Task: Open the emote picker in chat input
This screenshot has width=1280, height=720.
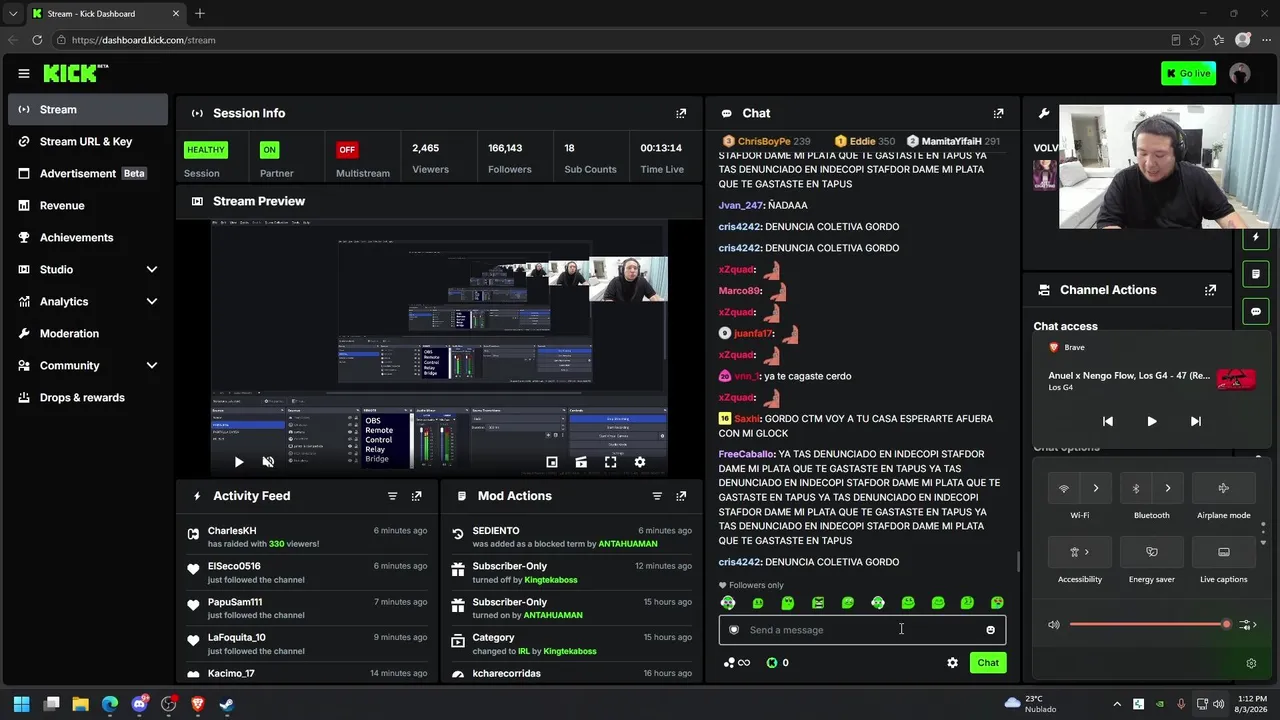Action: point(990,630)
